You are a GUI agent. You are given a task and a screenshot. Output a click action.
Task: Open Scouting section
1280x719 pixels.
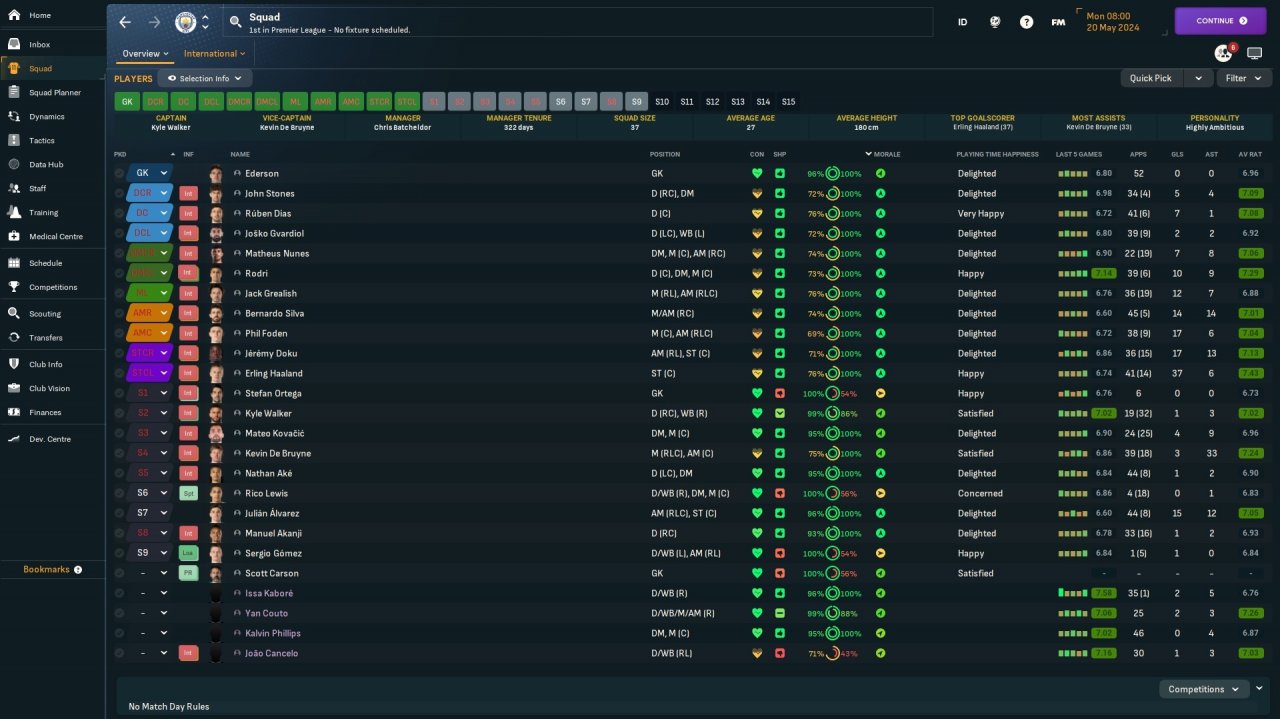tap(45, 314)
